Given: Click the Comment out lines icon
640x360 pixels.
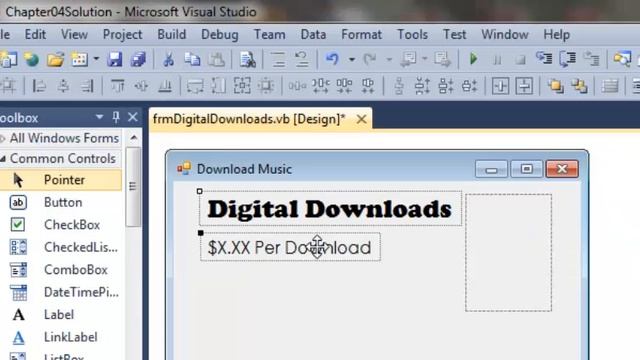Looking at the screenshot, I should click(278, 60).
